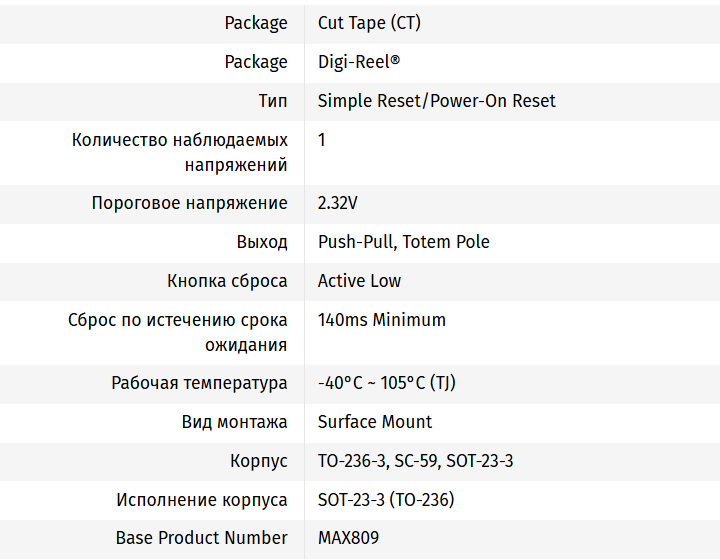This screenshot has height=560, width=720.
Task: Click the "Тип" row label
Action: (x=272, y=101)
